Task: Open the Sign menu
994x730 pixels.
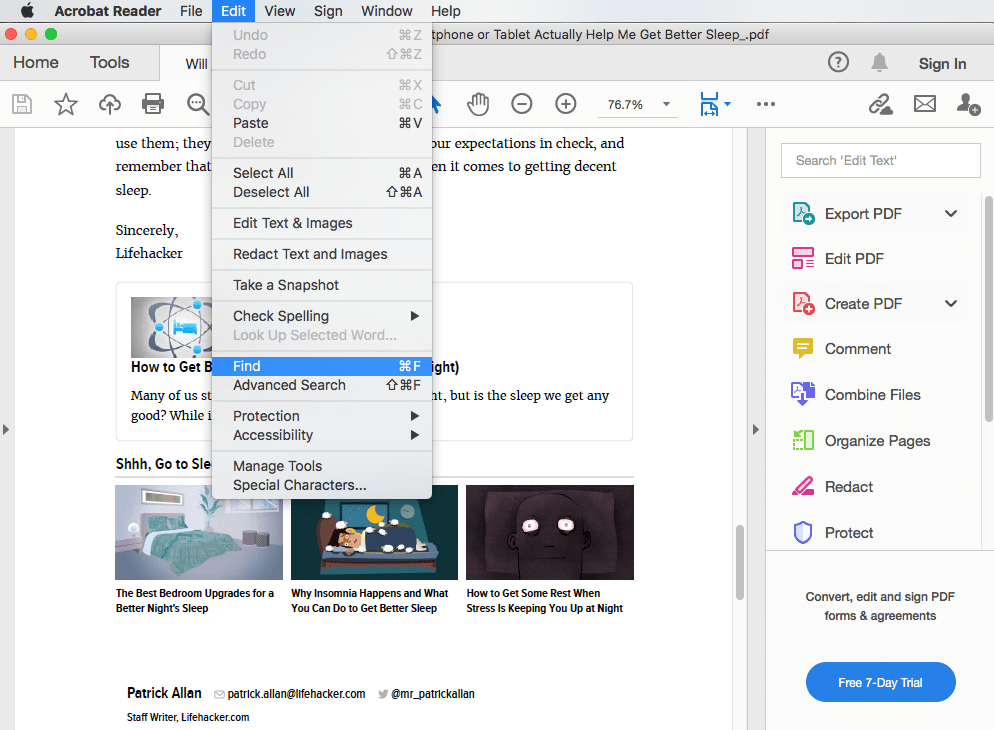Action: coord(328,11)
